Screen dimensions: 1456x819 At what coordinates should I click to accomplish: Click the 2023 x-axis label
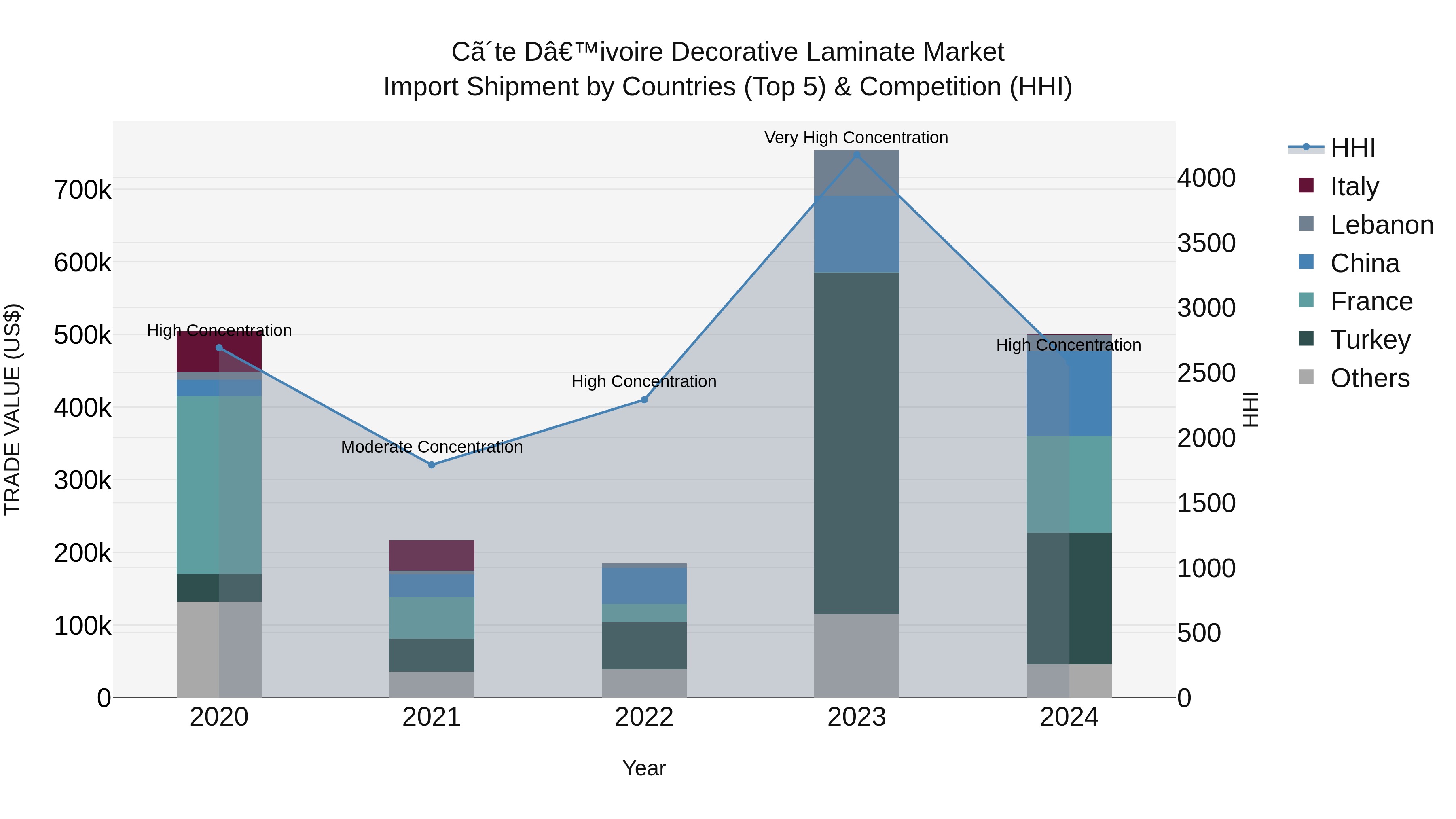click(x=856, y=717)
